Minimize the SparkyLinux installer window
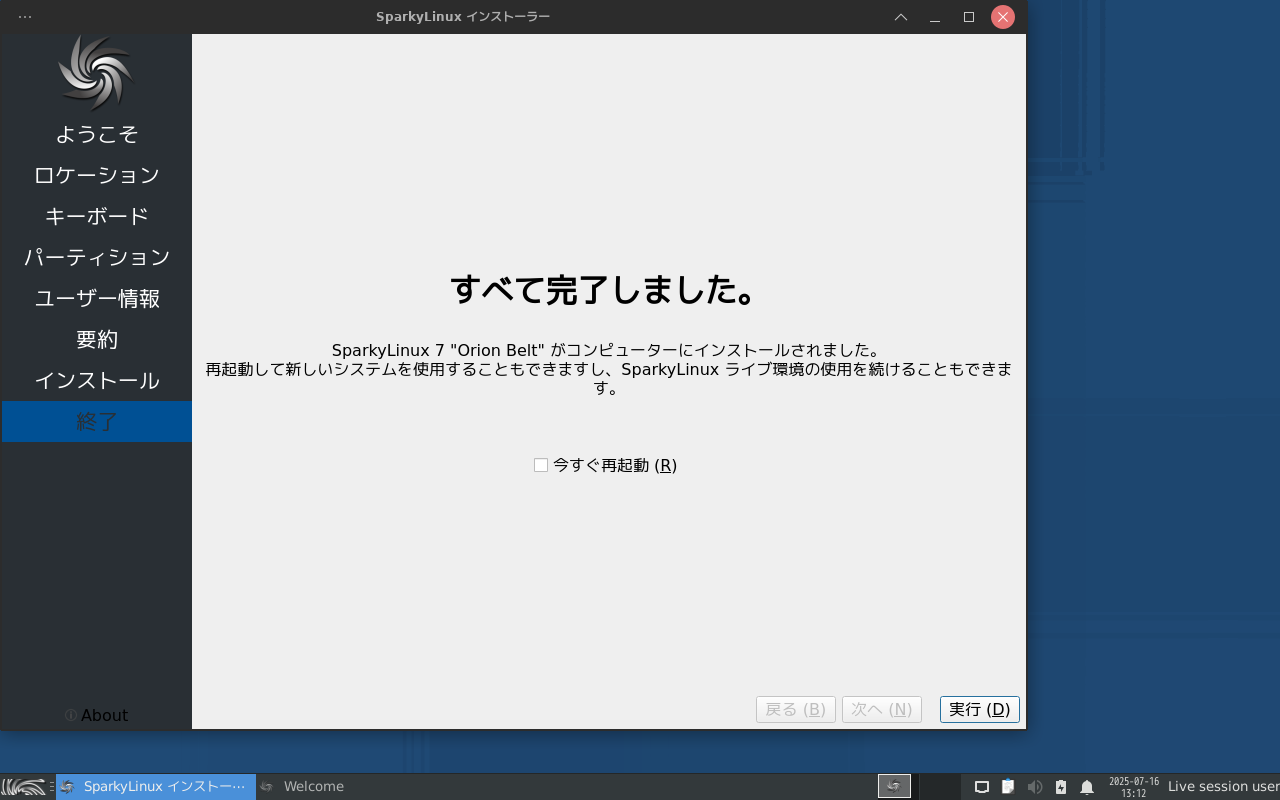This screenshot has width=1280, height=800. pyautogui.click(x=935, y=17)
